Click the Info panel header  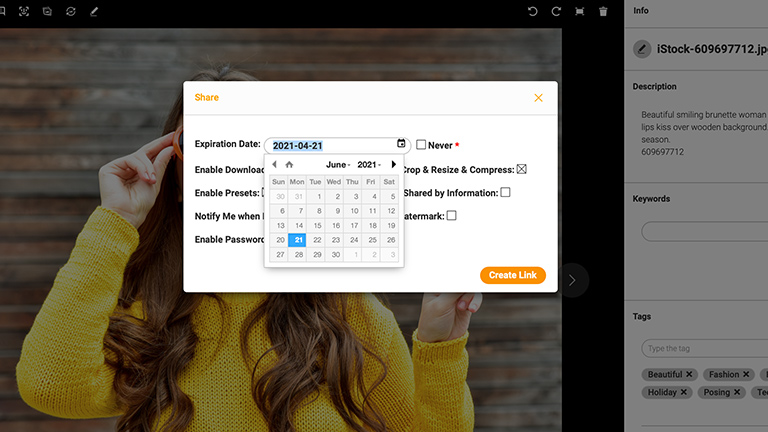tap(640, 11)
